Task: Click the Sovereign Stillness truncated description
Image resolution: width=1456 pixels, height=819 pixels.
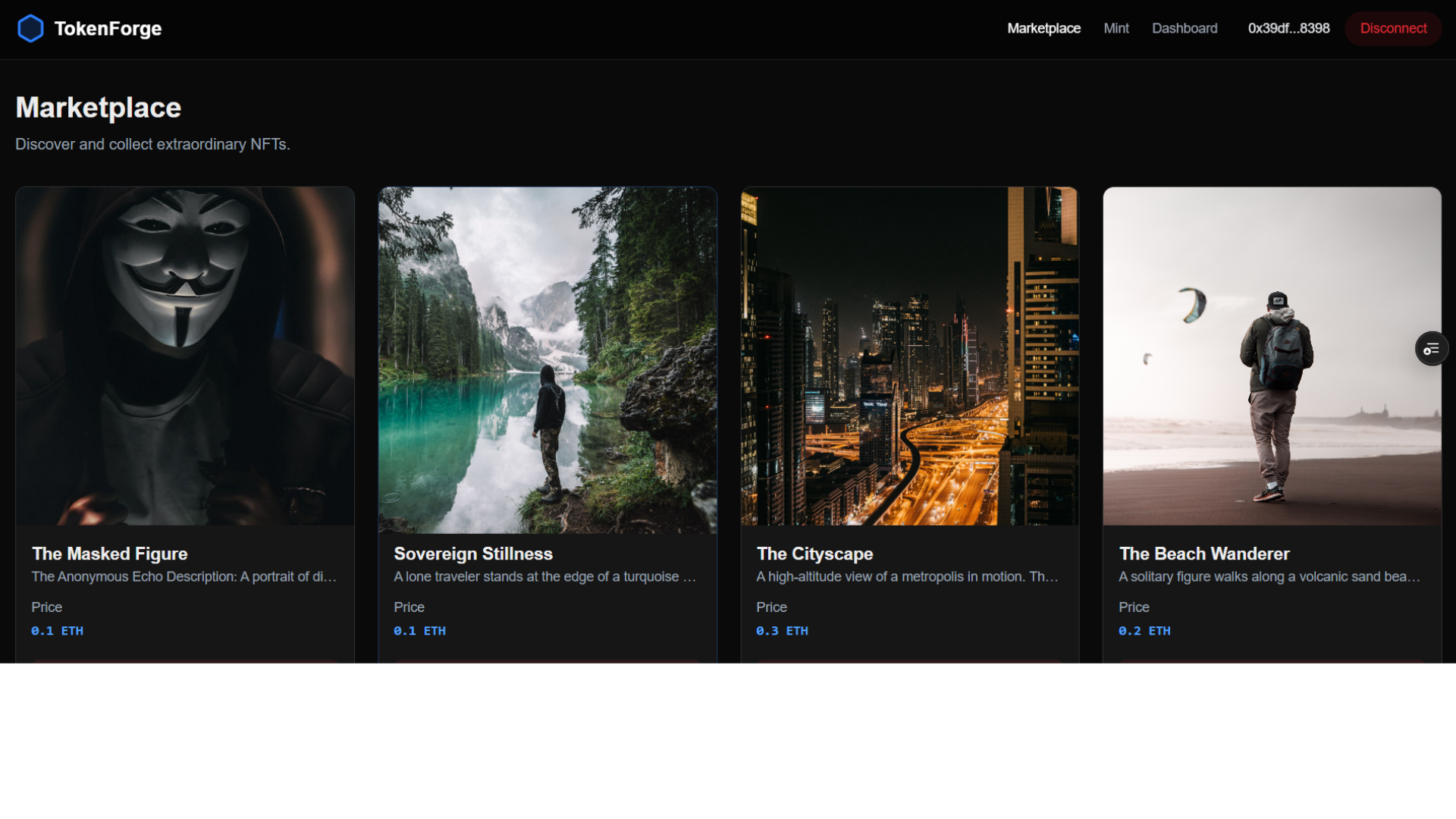Action: [544, 577]
